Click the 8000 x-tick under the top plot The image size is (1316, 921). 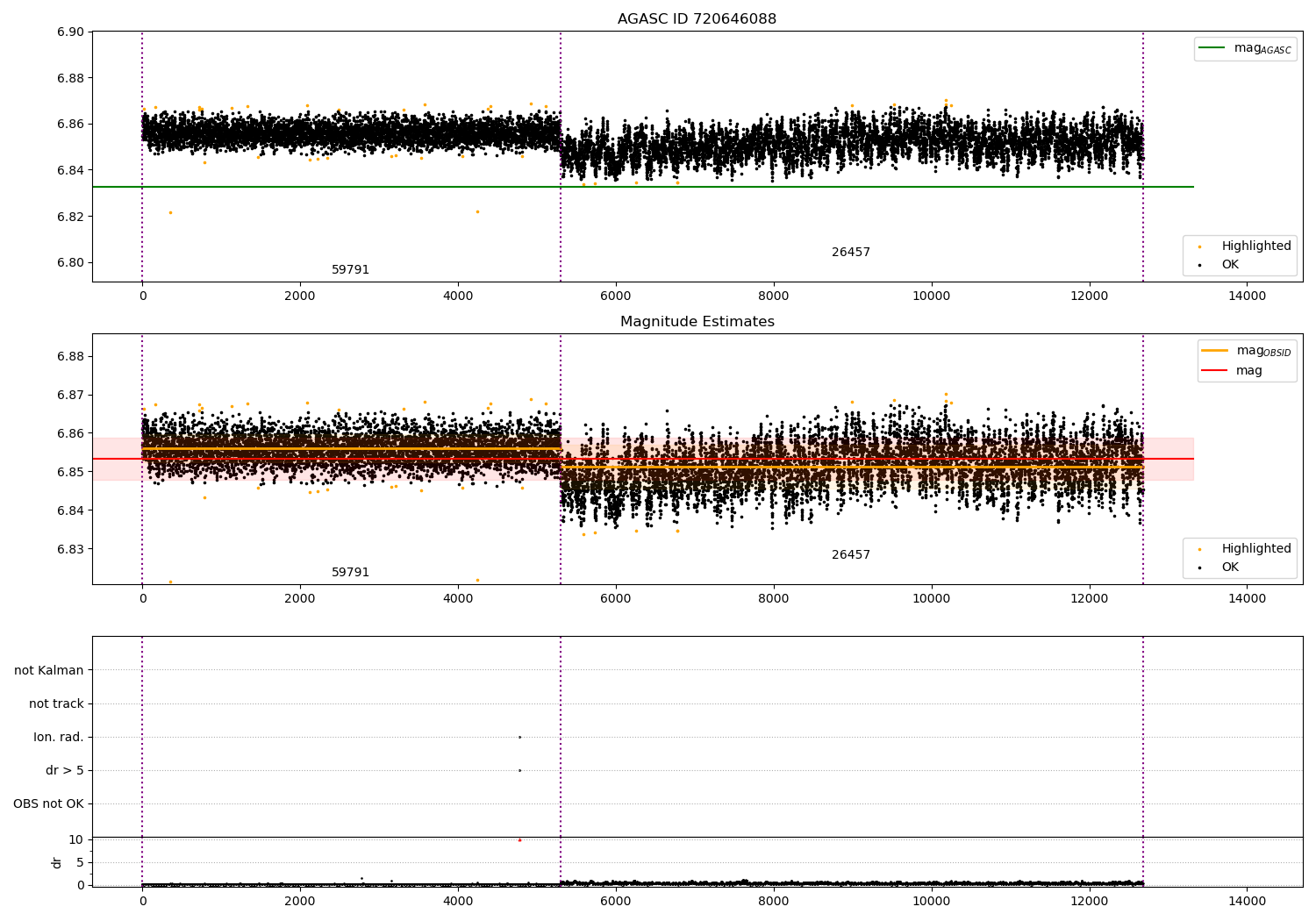[x=774, y=296]
